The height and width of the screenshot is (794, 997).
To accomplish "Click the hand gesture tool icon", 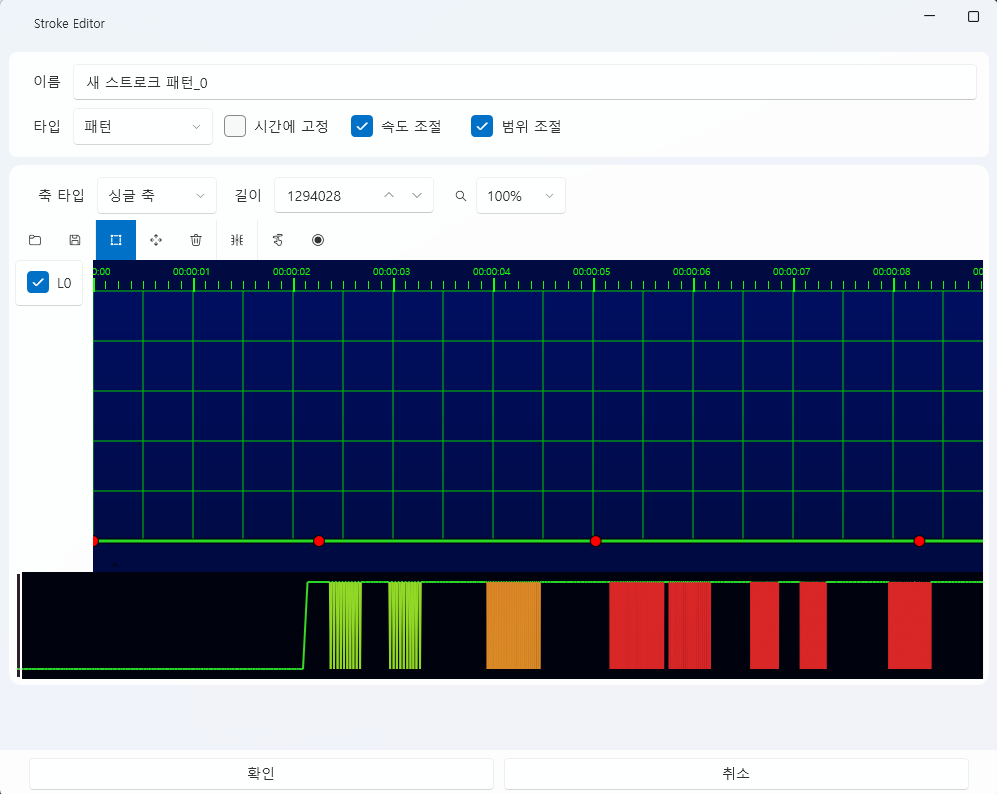I will pos(278,240).
